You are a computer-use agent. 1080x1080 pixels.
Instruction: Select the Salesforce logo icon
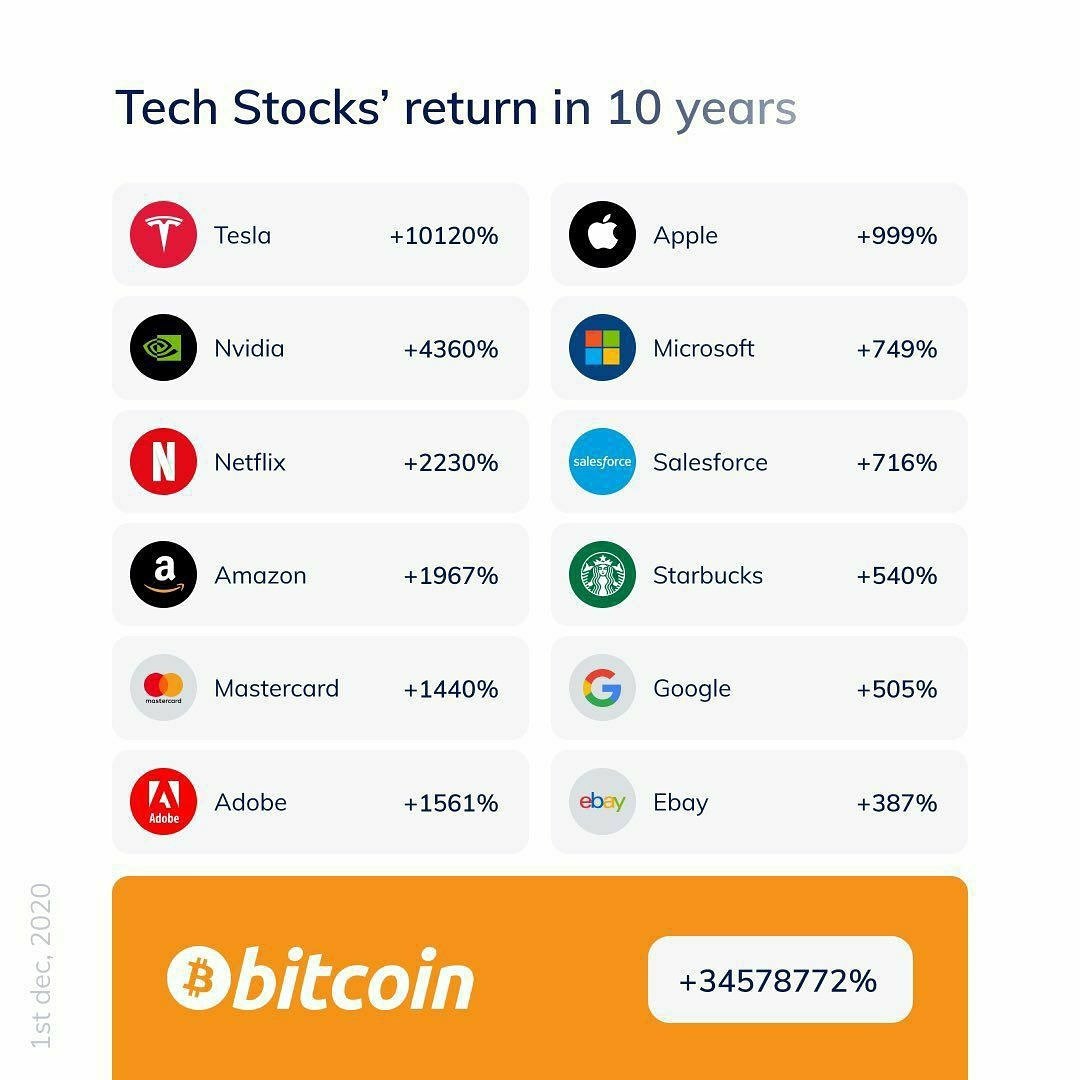coord(602,462)
